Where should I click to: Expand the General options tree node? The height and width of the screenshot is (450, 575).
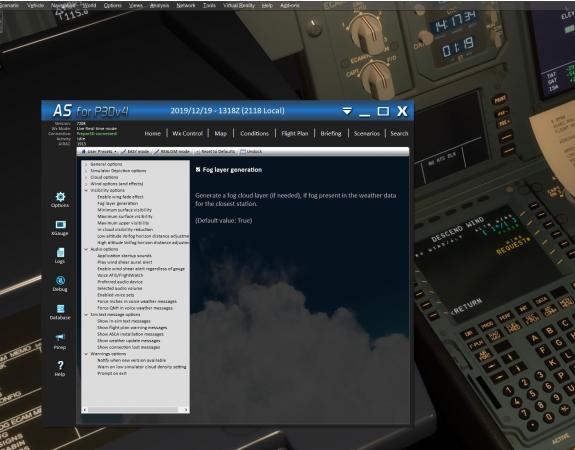[x=86, y=164]
